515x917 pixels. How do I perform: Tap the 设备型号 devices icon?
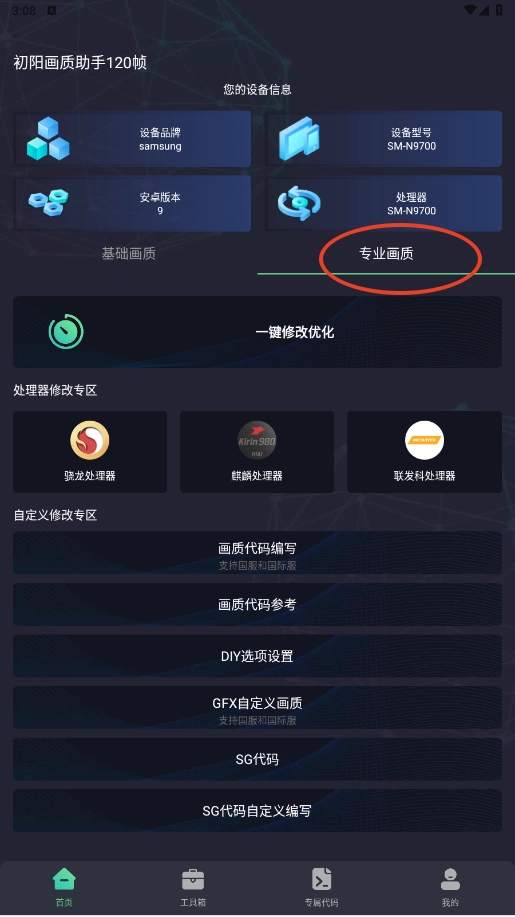coord(299,139)
